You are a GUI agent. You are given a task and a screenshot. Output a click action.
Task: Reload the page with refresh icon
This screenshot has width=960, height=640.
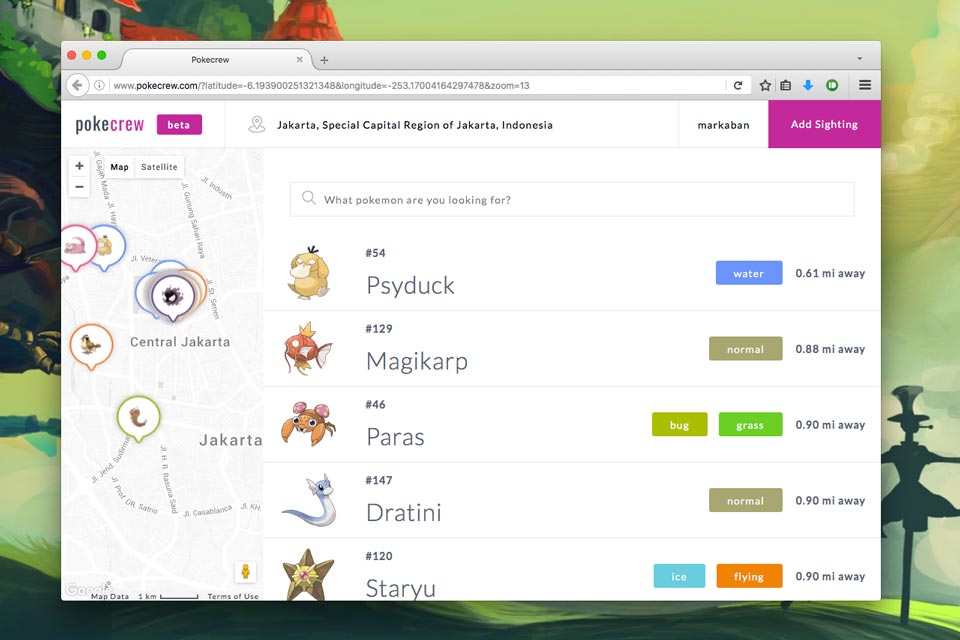tap(738, 85)
